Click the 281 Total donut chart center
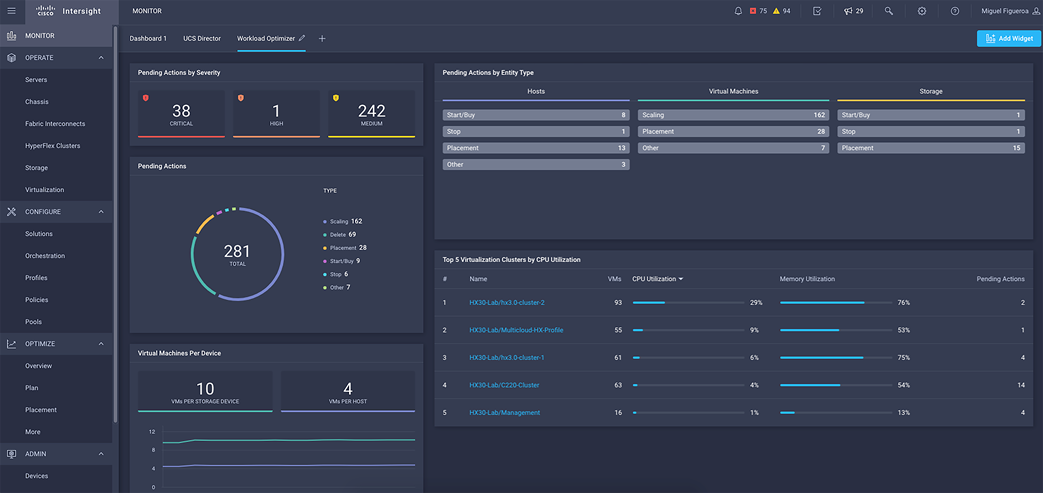Viewport: 1043px width, 493px height. [237, 254]
